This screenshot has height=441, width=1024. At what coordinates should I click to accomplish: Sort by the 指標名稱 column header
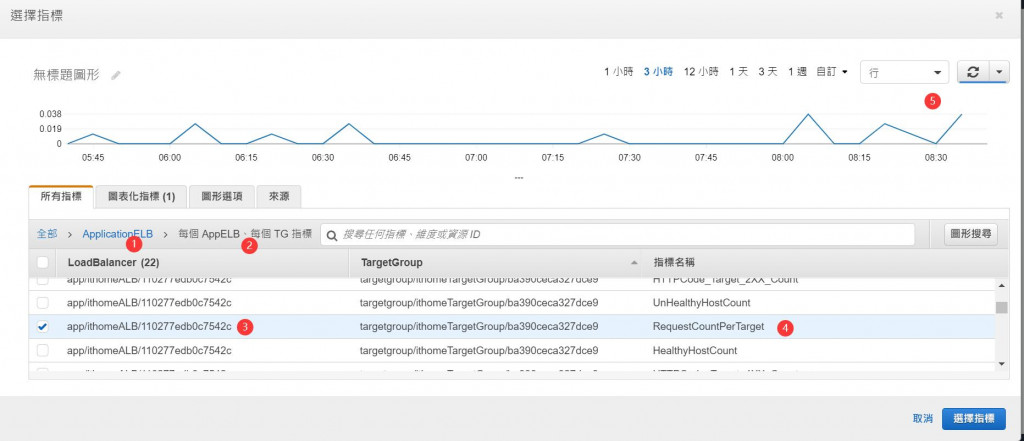point(673,263)
